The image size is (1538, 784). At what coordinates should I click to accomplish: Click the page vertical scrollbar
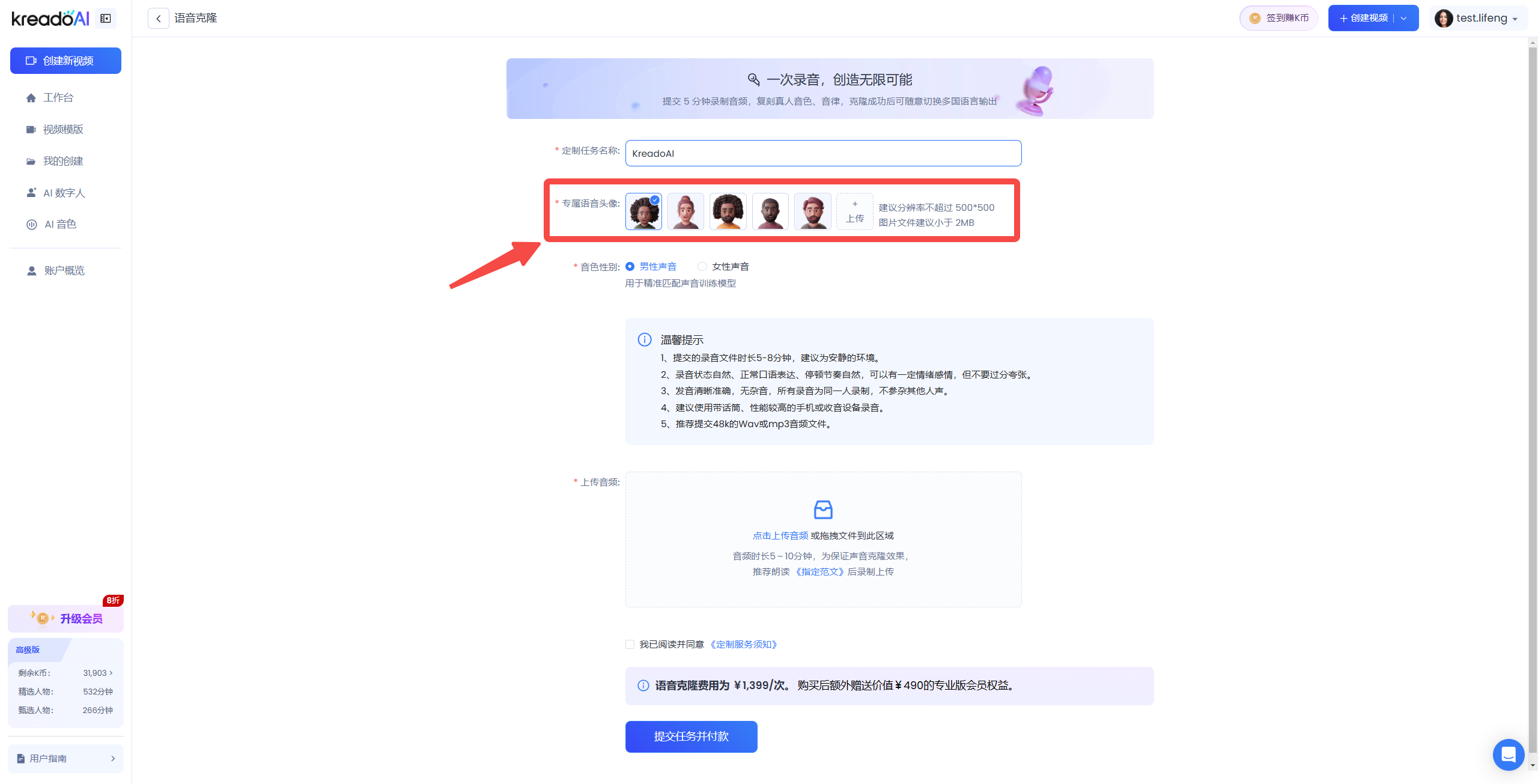pyautogui.click(x=1533, y=397)
